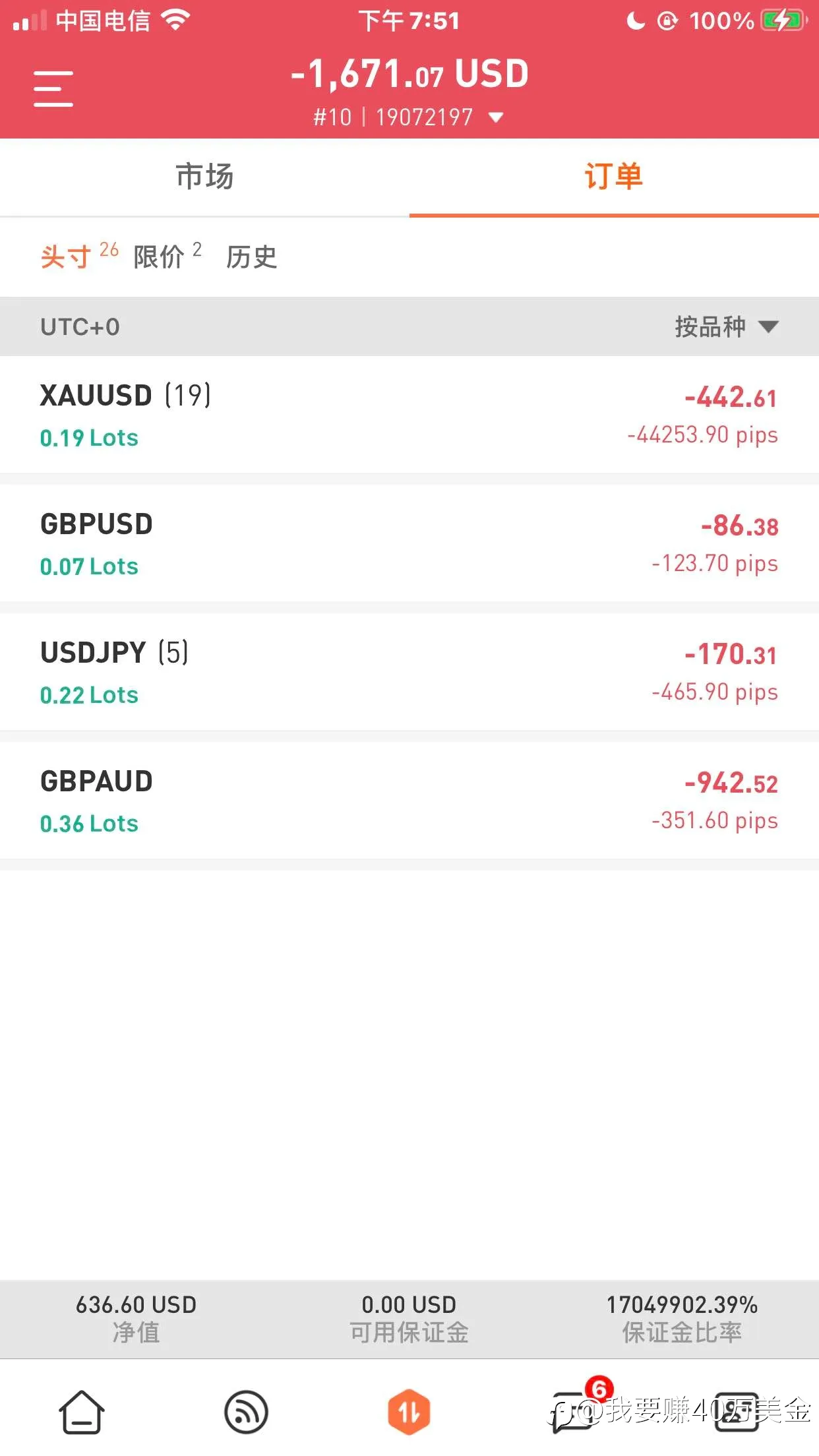819x1456 pixels.
Task: Expand the XAUUSD (19) positions group
Action: click(x=409, y=415)
